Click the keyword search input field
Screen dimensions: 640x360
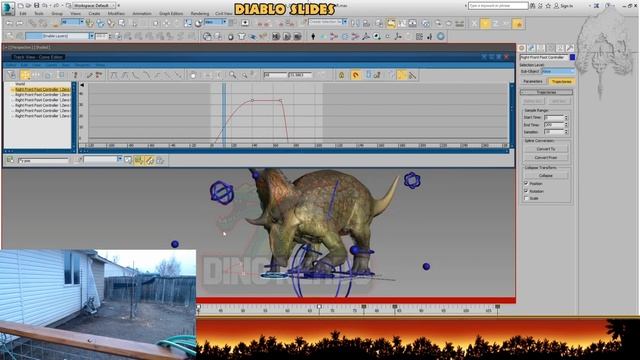[498, 6]
